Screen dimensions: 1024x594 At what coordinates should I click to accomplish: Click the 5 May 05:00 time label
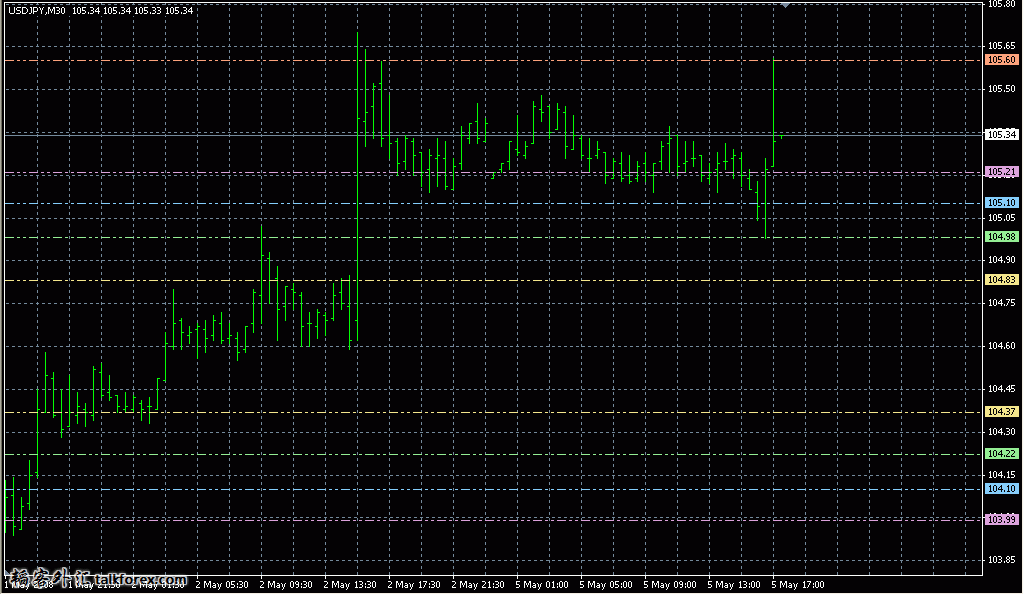pos(606,585)
